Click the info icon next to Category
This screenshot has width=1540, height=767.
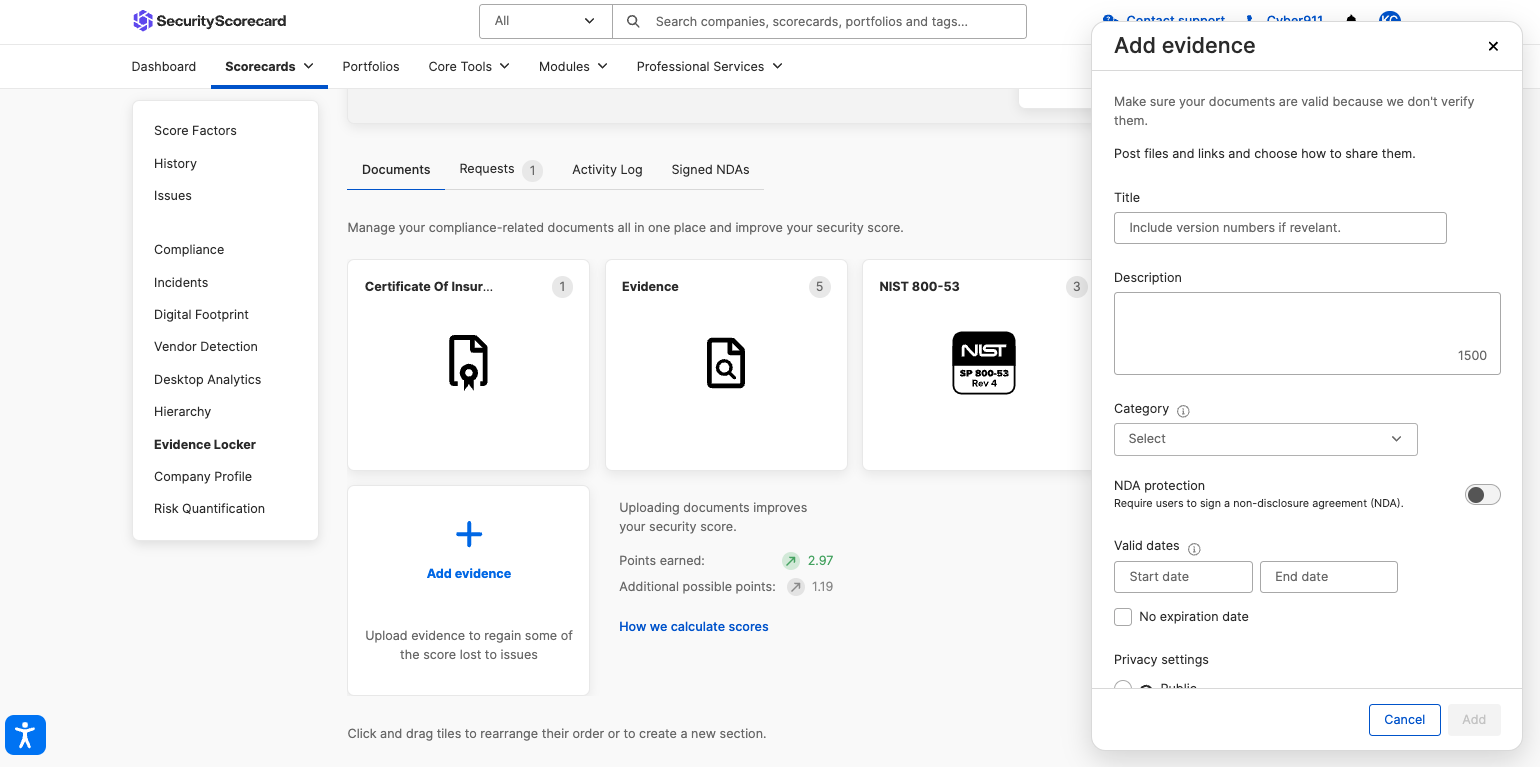tap(1183, 411)
